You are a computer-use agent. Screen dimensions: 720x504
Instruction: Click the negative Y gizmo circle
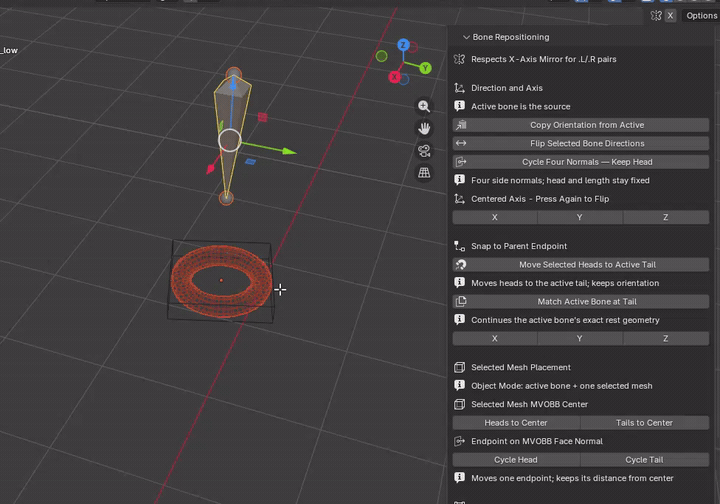[x=382, y=56]
